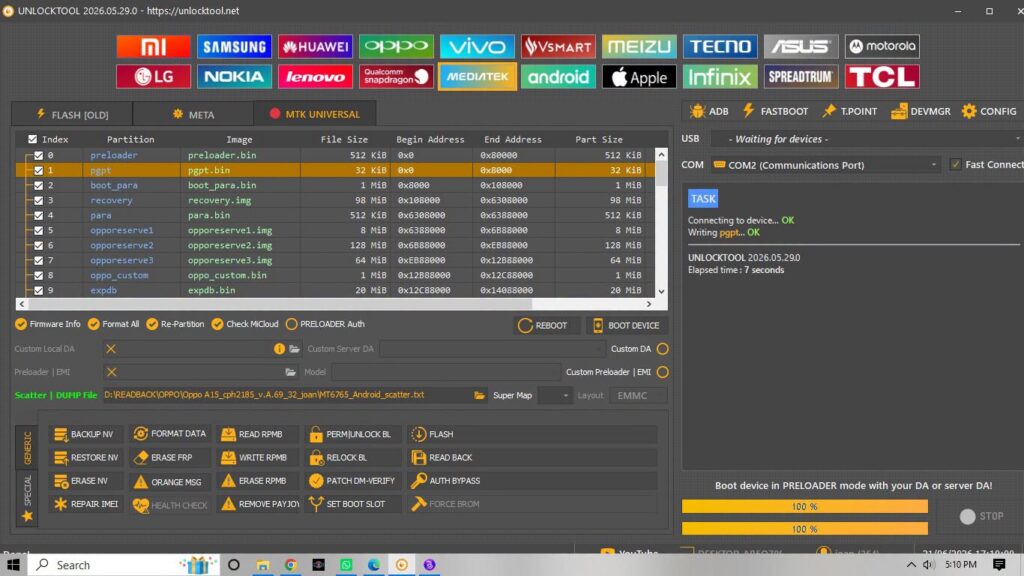Browse for Custom Local DA file
This screenshot has height=576, width=1024.
[295, 349]
